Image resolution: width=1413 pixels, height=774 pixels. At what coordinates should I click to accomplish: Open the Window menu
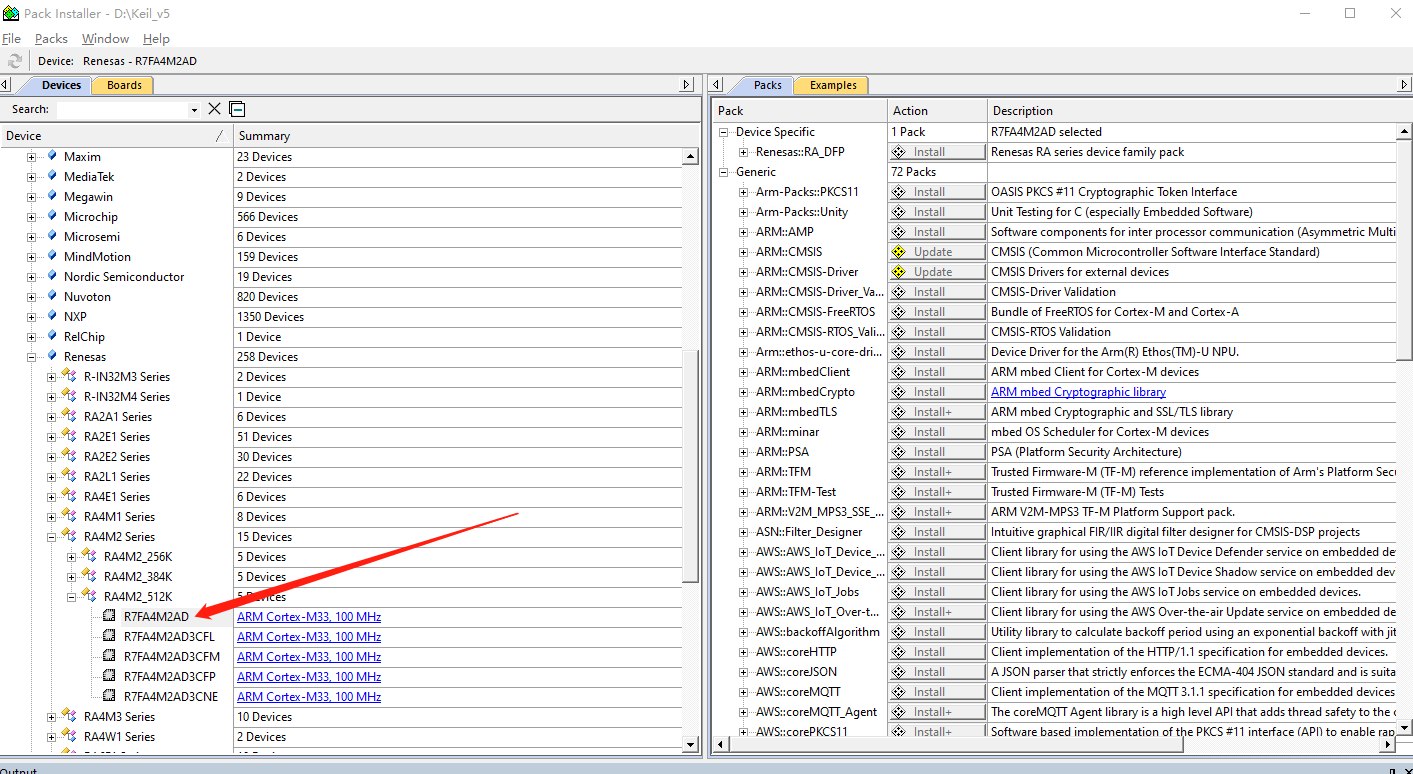[x=105, y=38]
